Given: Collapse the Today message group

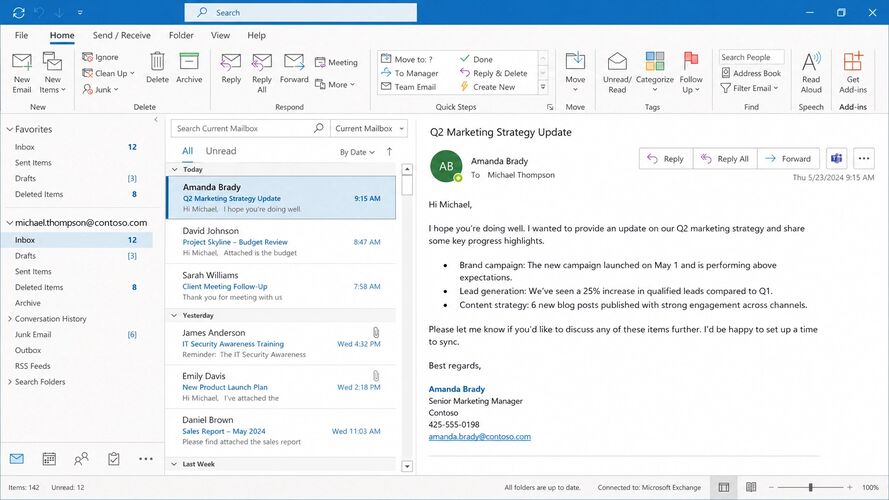Looking at the screenshot, I should click(175, 170).
